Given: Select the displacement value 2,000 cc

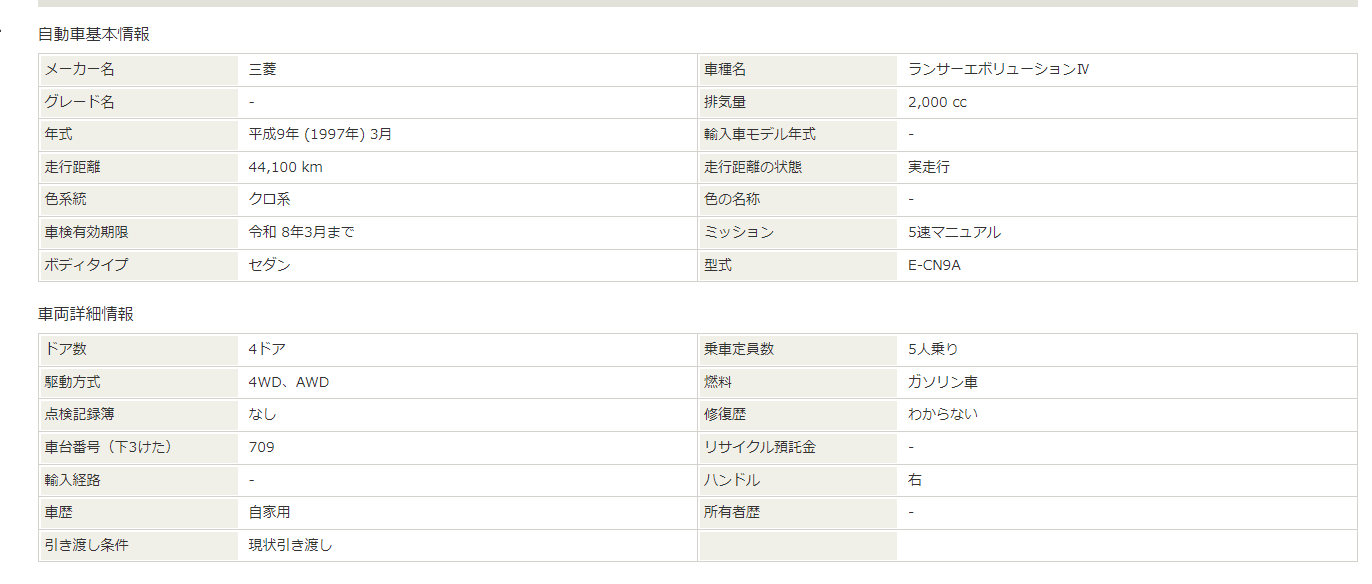Looking at the screenshot, I should pos(937,102).
